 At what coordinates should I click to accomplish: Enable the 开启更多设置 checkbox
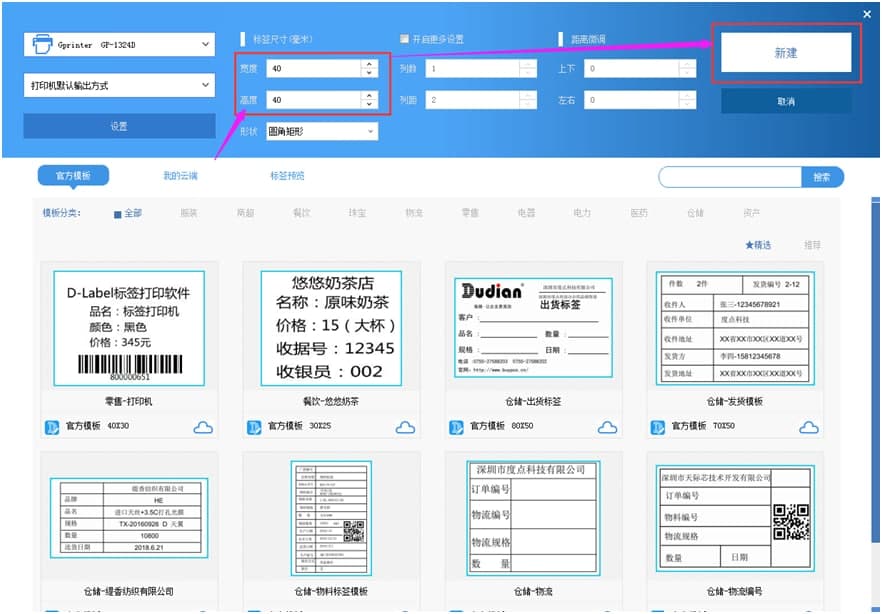[404, 39]
